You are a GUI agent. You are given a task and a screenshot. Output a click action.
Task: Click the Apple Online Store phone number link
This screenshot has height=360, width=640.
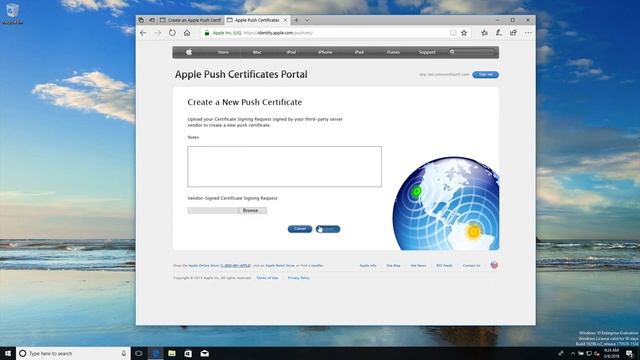pos(236,266)
